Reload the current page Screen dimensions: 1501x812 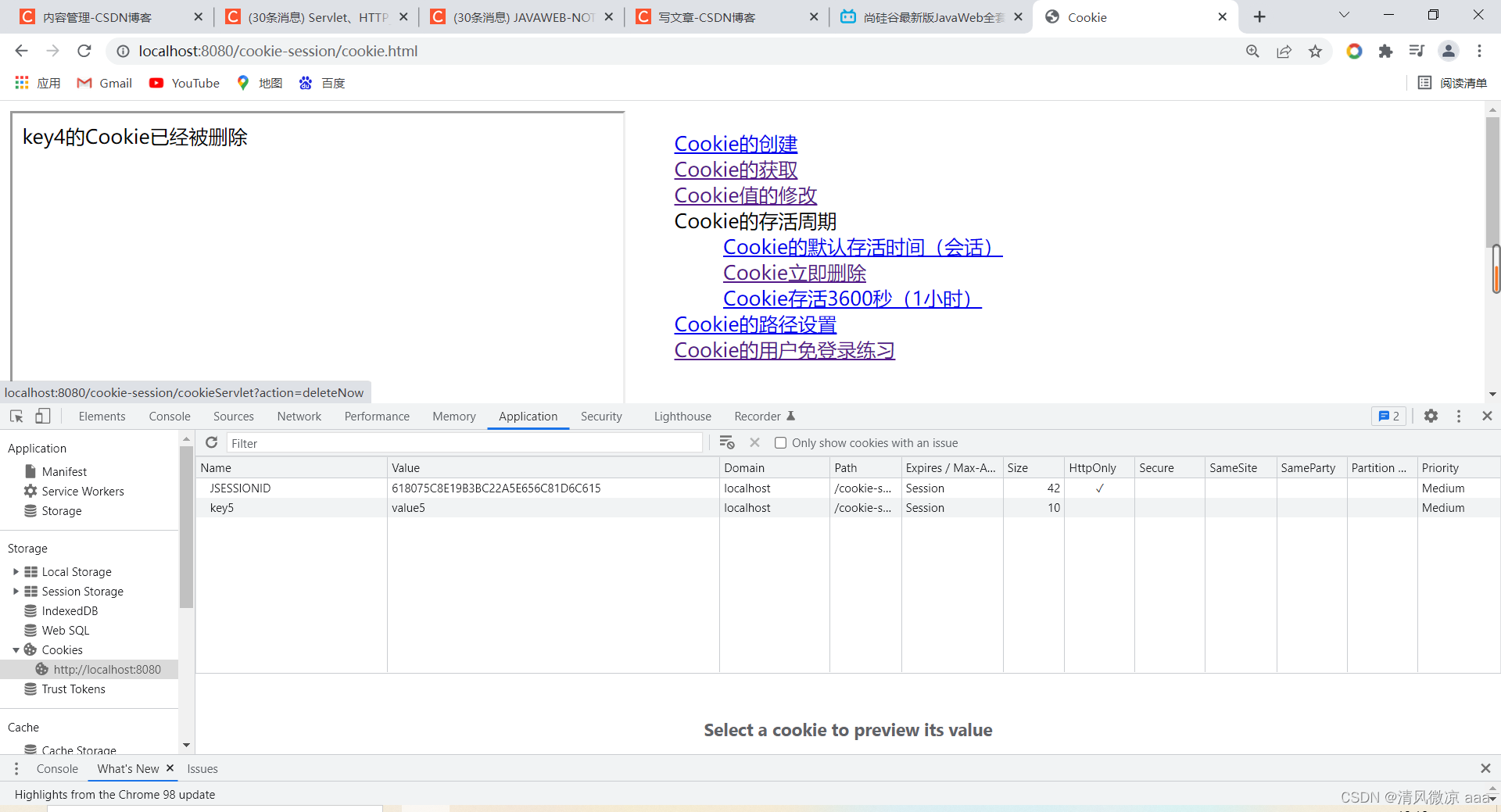tap(84, 51)
